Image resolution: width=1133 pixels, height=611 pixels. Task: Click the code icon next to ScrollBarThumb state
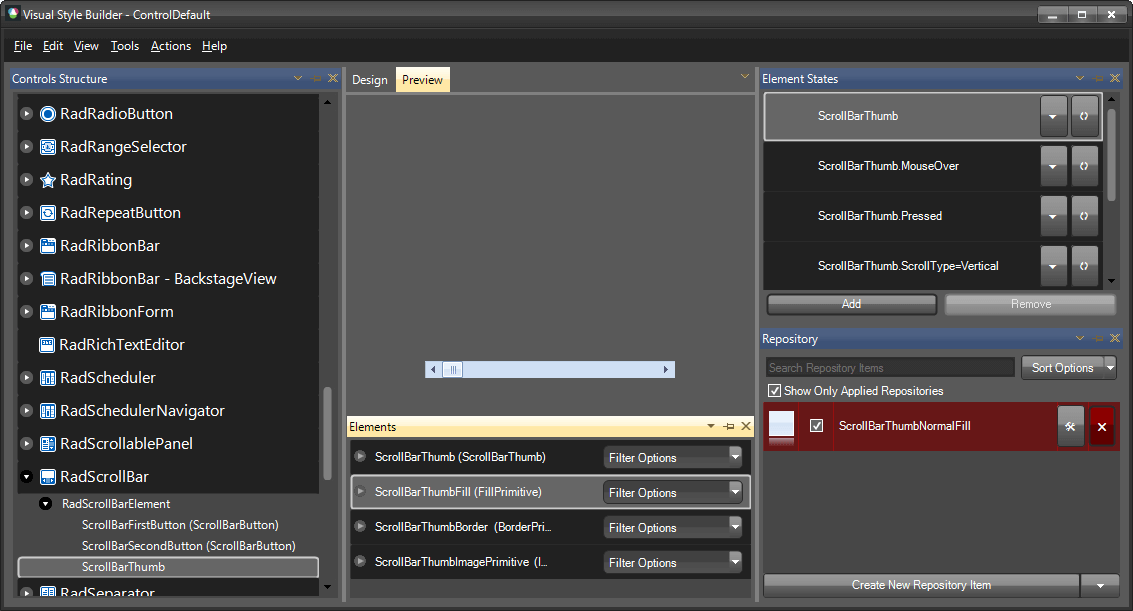click(1084, 115)
